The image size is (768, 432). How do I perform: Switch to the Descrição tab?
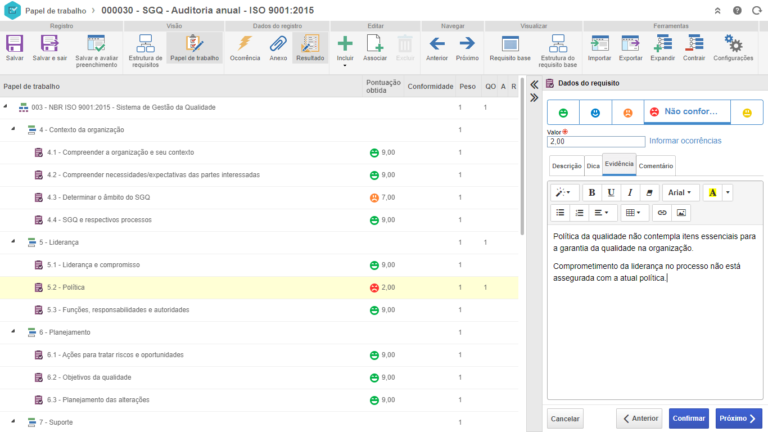pos(566,165)
